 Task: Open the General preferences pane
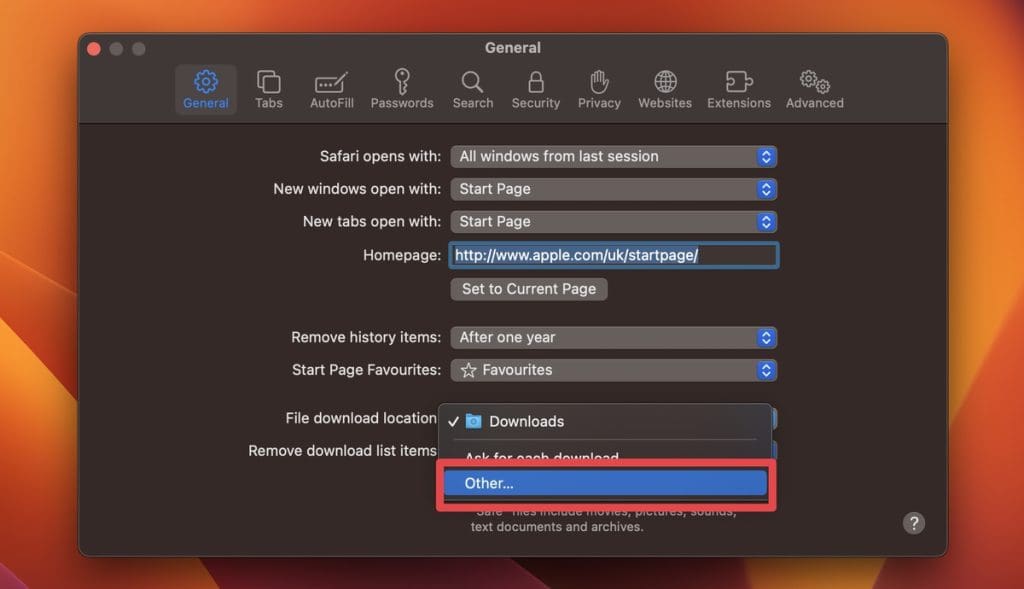(x=206, y=89)
